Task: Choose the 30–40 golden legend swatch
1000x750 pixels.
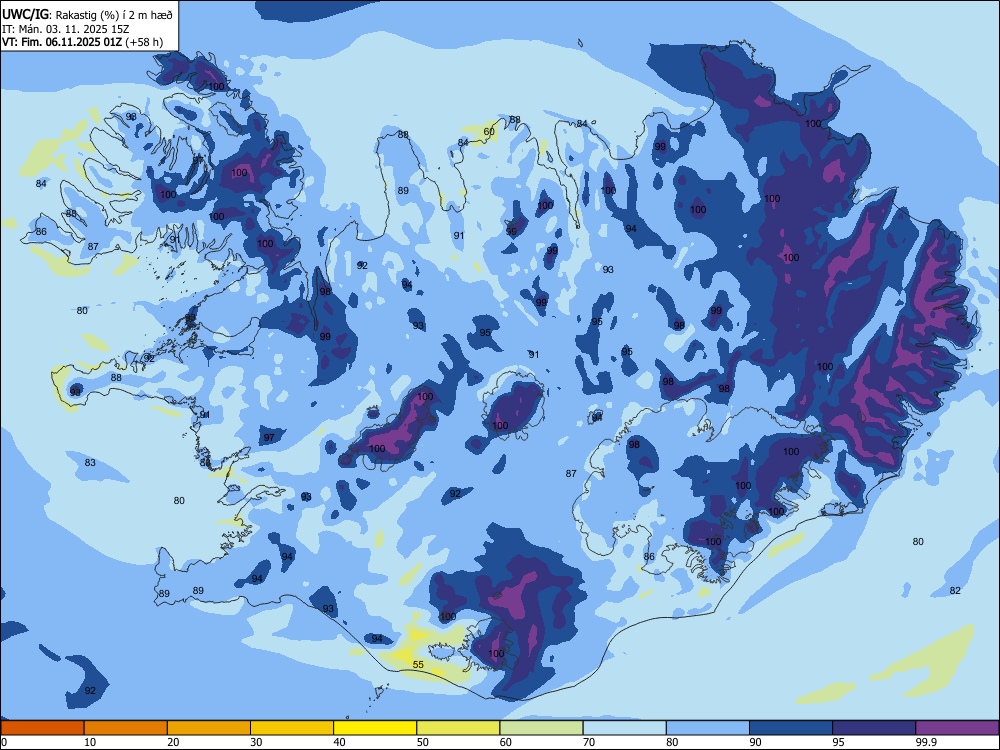Action: [292, 728]
